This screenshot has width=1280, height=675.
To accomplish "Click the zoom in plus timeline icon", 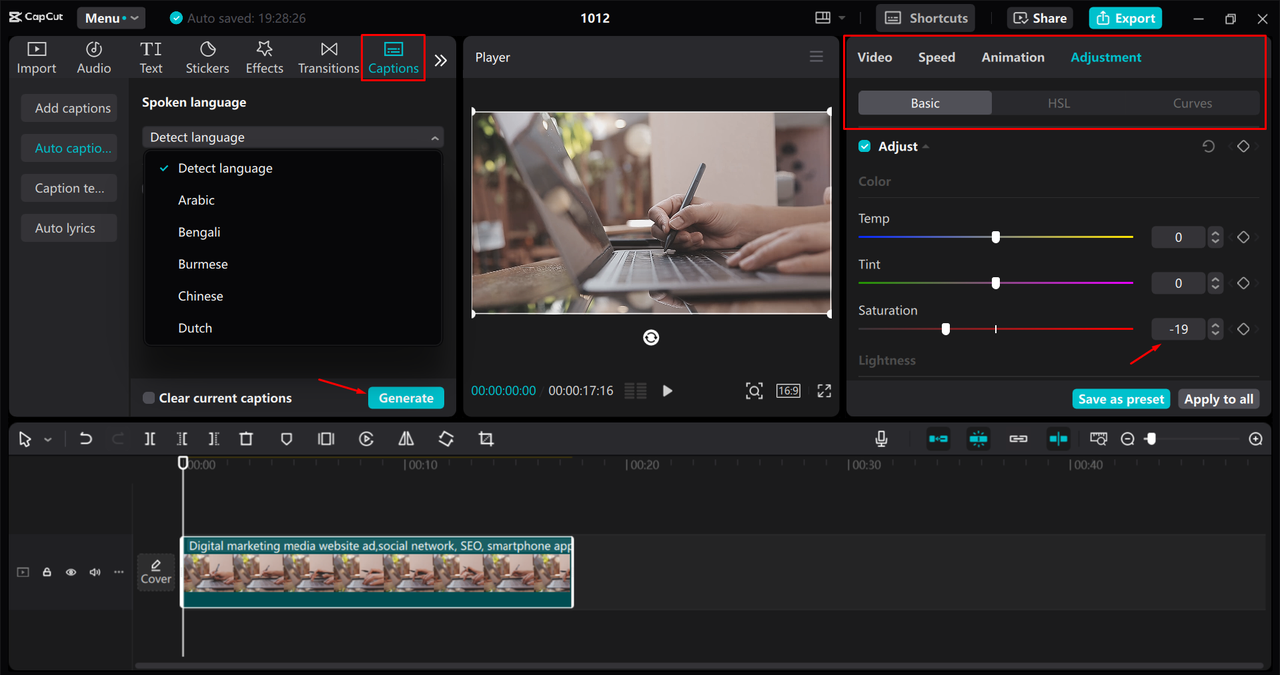I will pos(1256,439).
